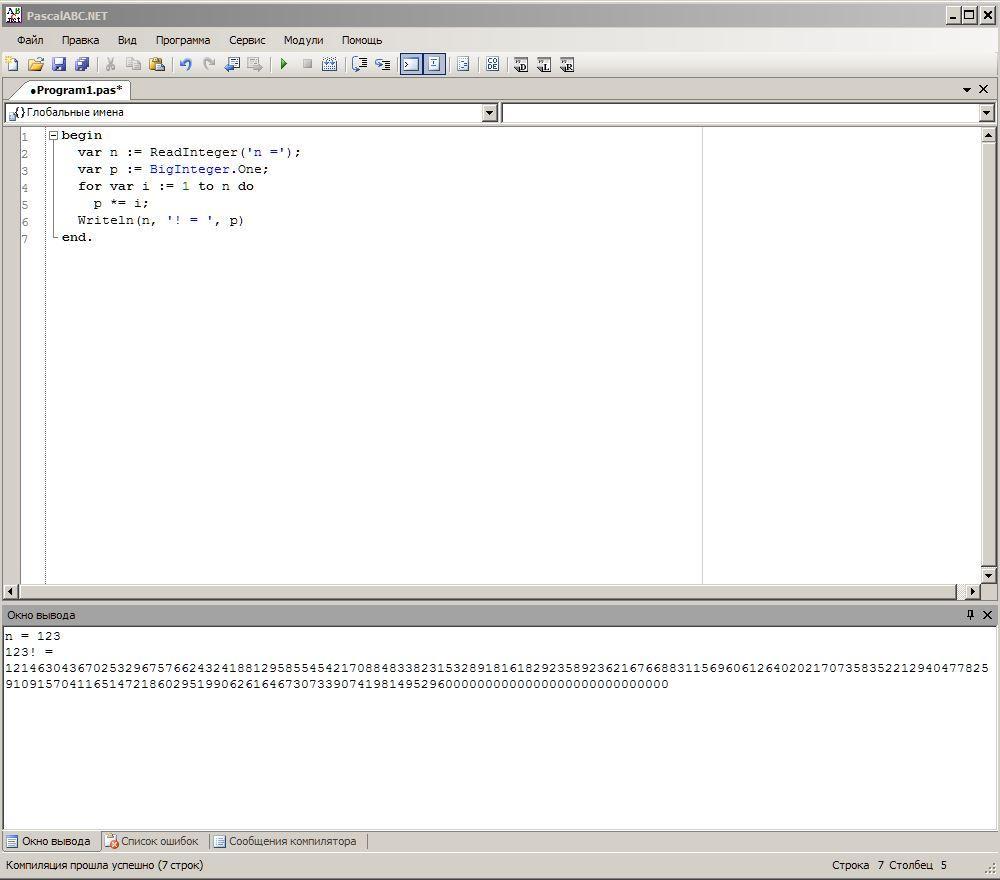Open the Сервис menu
1000x880 pixels.
(x=247, y=40)
